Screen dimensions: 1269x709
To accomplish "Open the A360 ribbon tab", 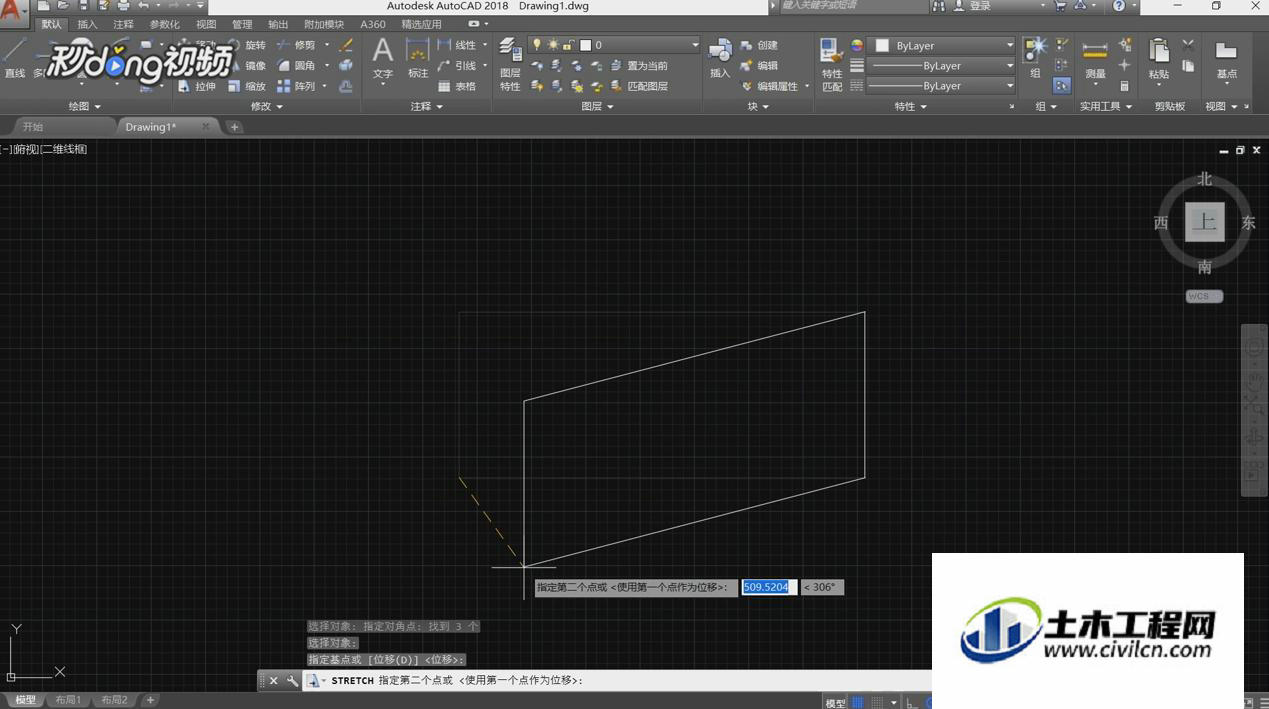I will pos(373,24).
